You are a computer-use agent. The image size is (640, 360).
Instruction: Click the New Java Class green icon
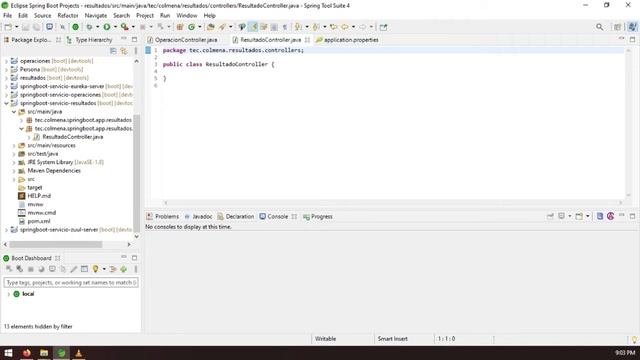191,27
